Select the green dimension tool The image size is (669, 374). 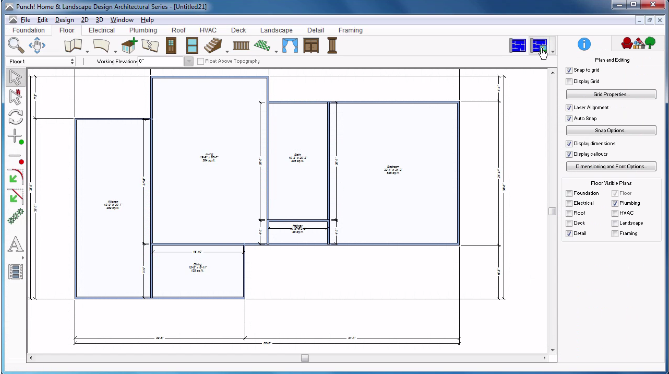[x=15, y=216]
